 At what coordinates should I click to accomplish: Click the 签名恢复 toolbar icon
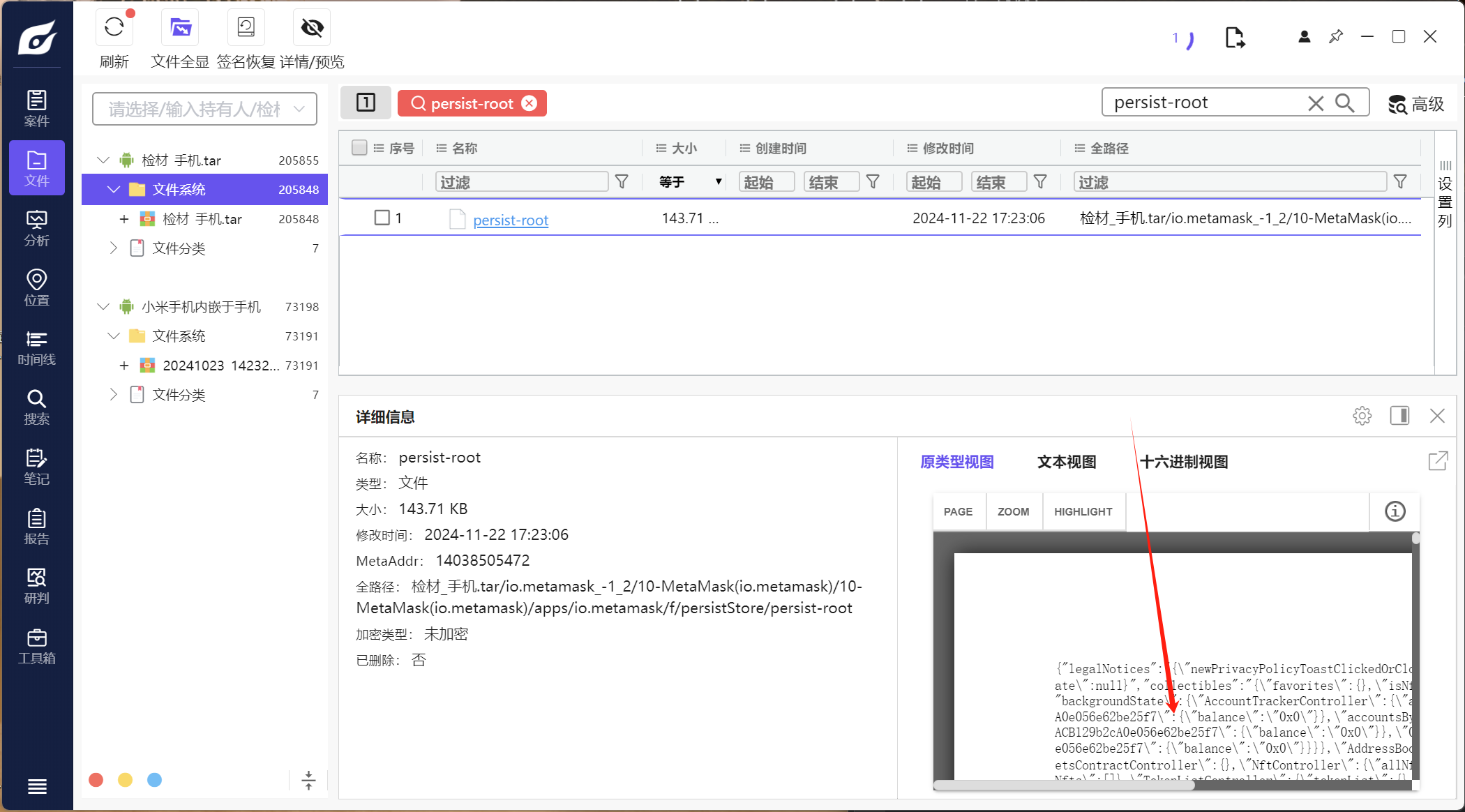246,28
